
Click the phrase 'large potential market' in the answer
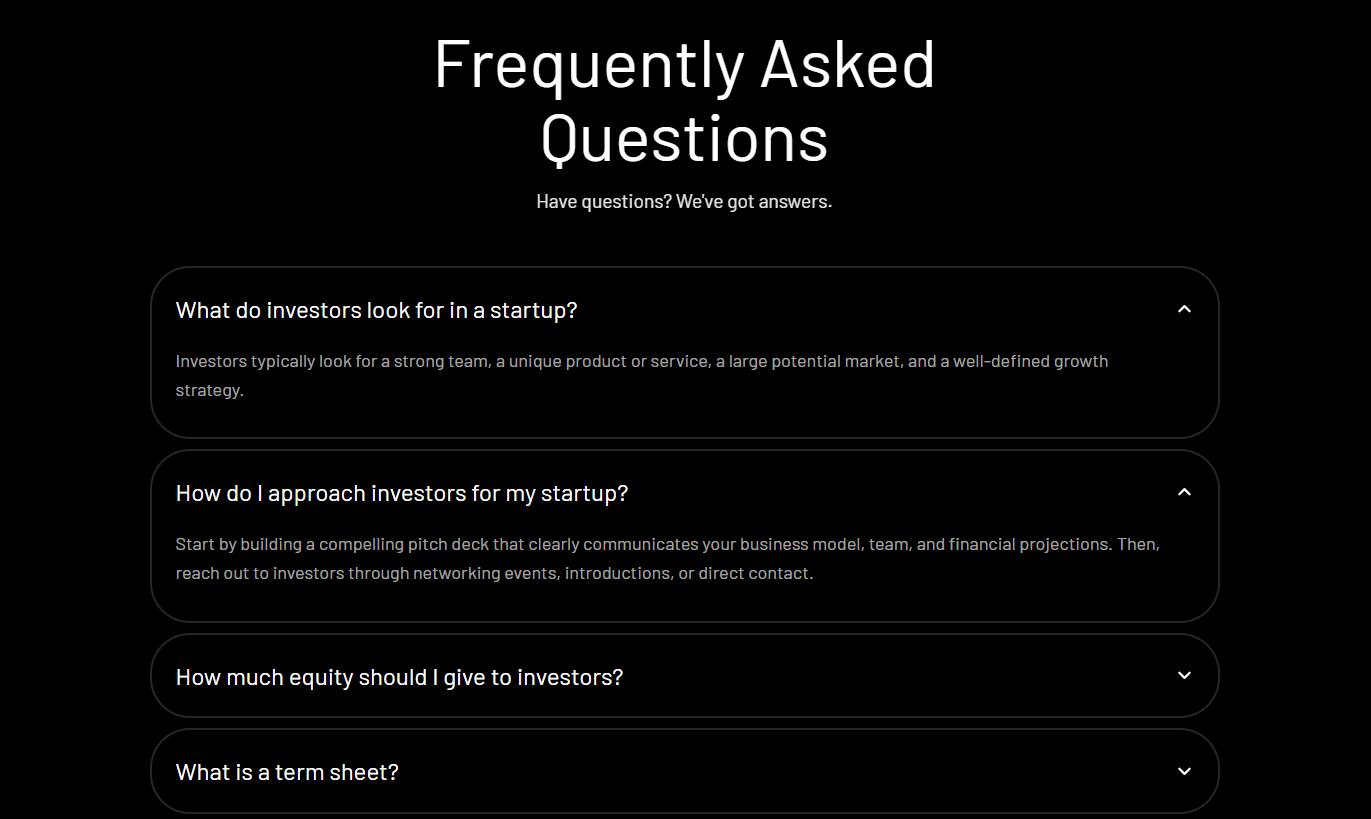pos(814,361)
